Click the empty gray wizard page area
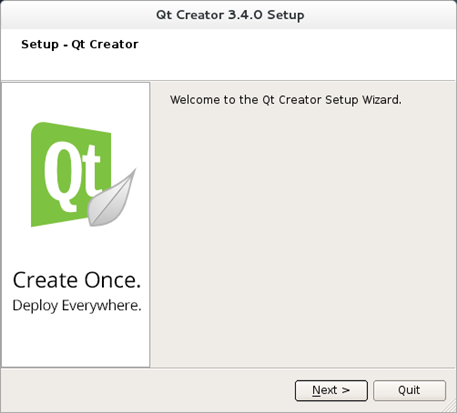Image resolution: width=457 pixels, height=413 pixels. click(303, 233)
